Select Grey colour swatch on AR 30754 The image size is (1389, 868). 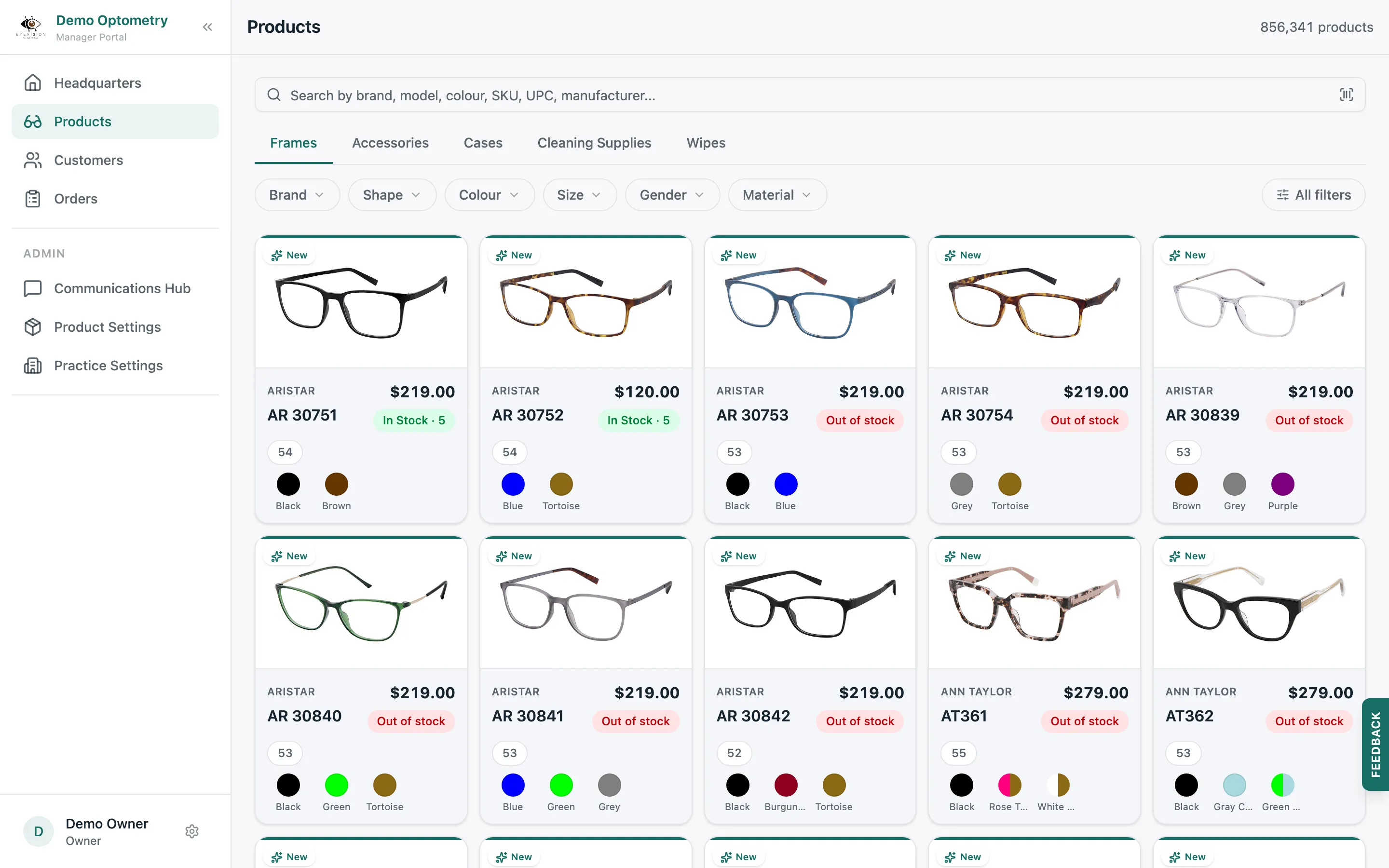961,485
